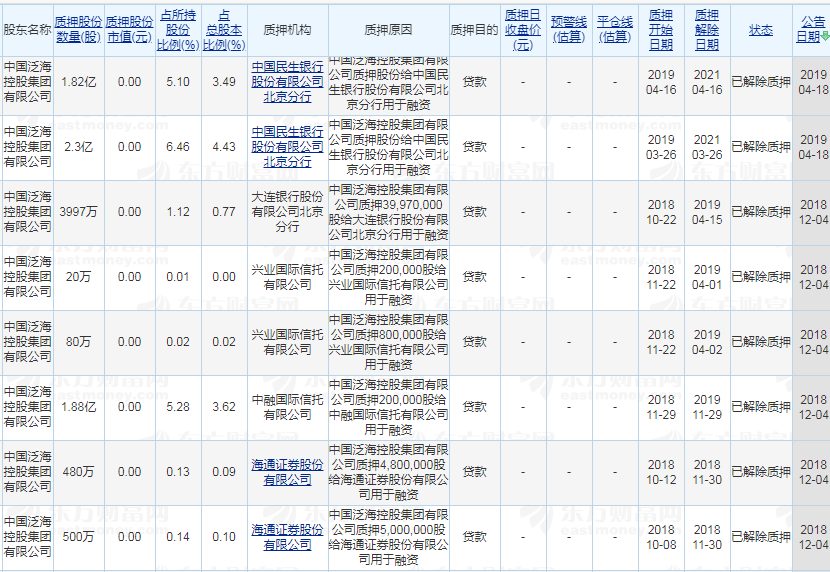Sort by 质押解除日期 column header

(706, 29)
